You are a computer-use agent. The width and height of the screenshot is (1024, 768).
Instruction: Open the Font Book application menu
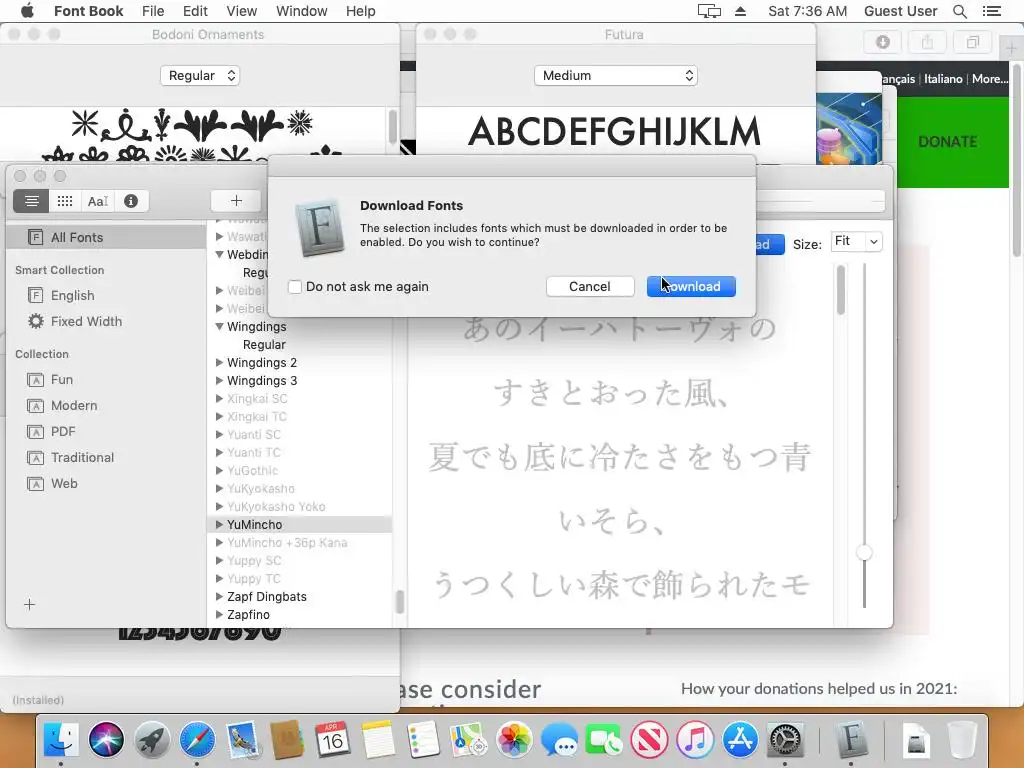pos(88,11)
